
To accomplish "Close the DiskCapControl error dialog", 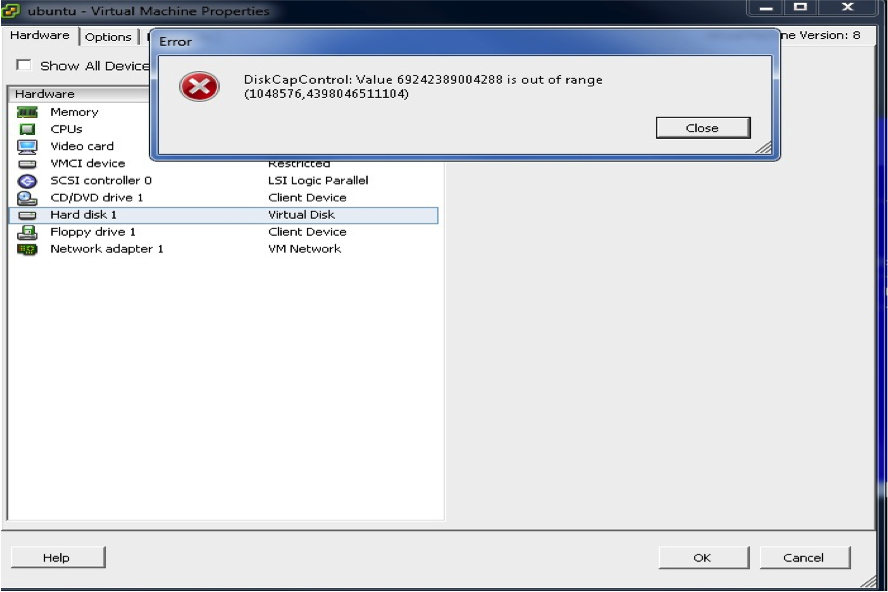I will coord(702,128).
